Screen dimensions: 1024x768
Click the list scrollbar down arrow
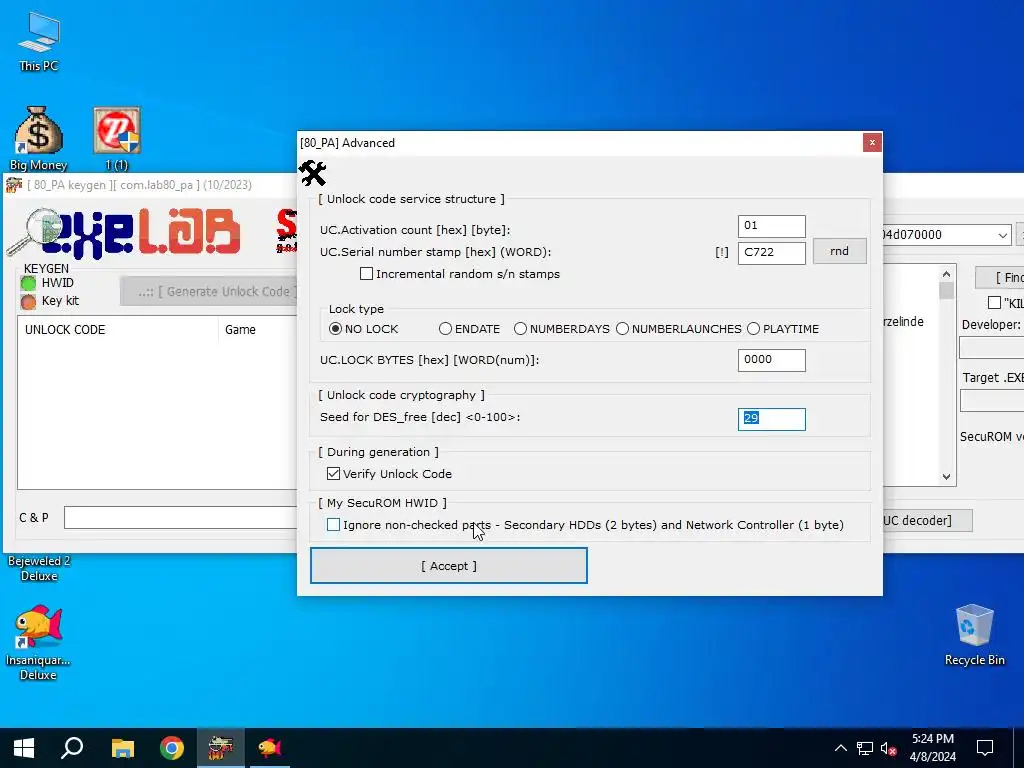pyautogui.click(x=946, y=477)
